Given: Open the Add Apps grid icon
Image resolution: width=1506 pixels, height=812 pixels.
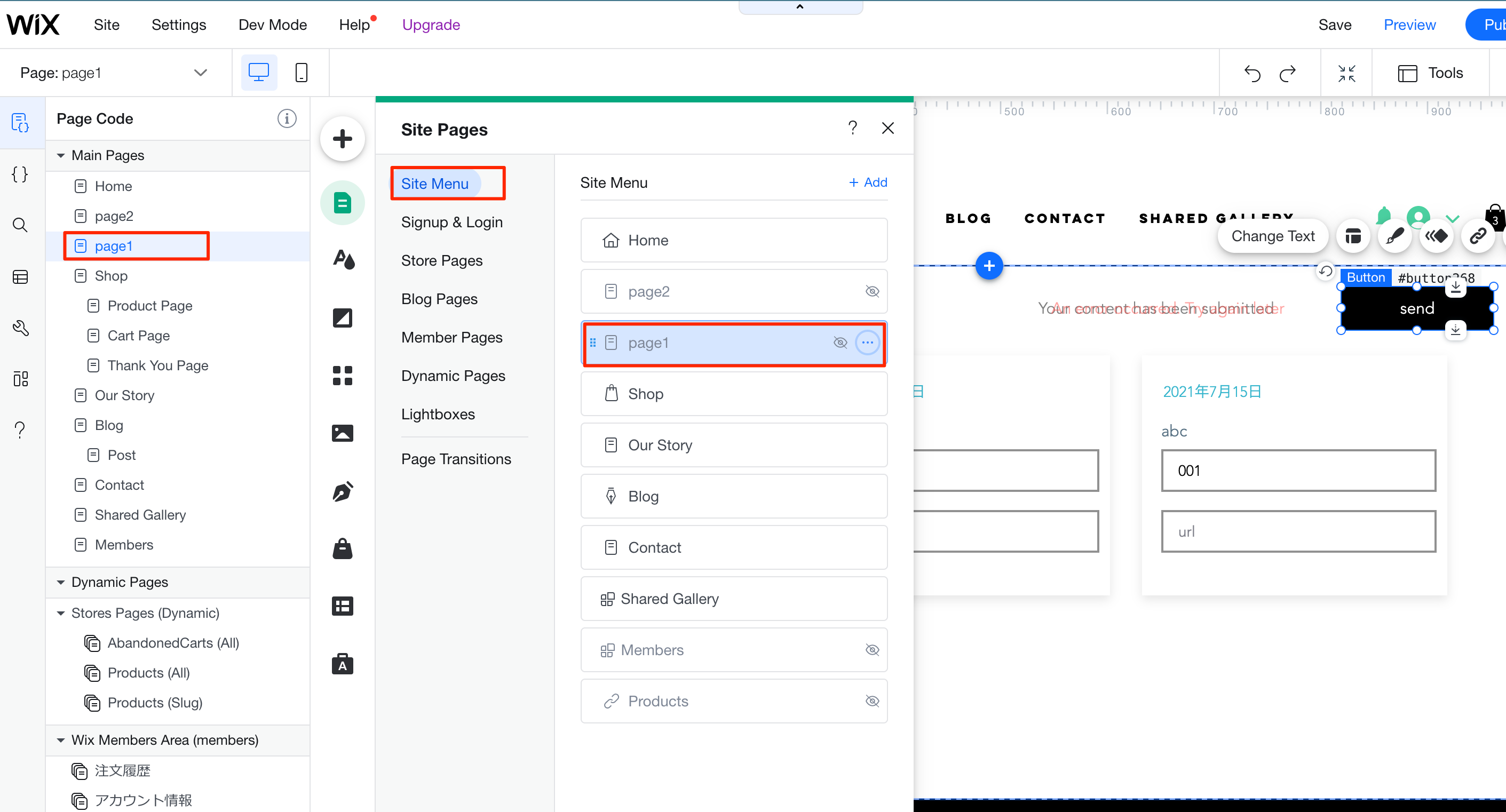Looking at the screenshot, I should (342, 375).
